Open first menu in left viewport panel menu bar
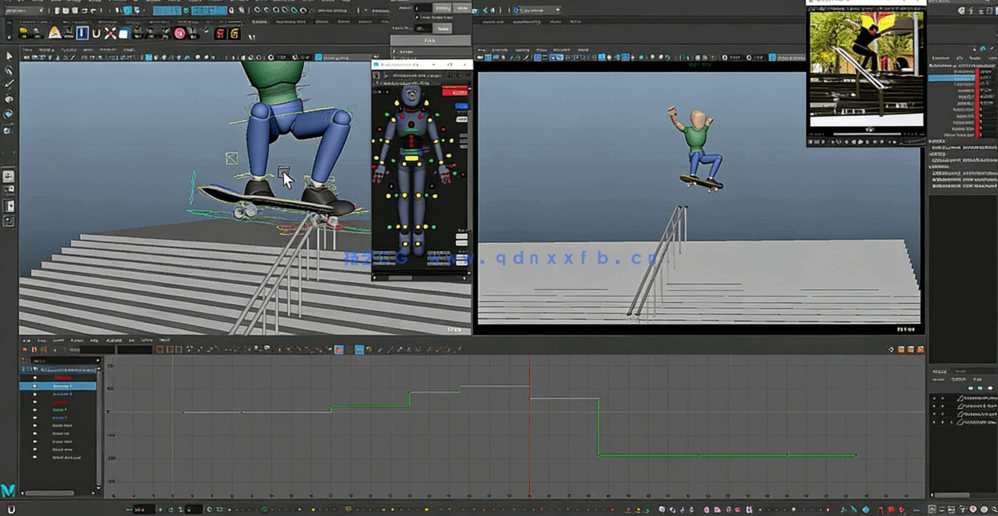 tap(27, 48)
